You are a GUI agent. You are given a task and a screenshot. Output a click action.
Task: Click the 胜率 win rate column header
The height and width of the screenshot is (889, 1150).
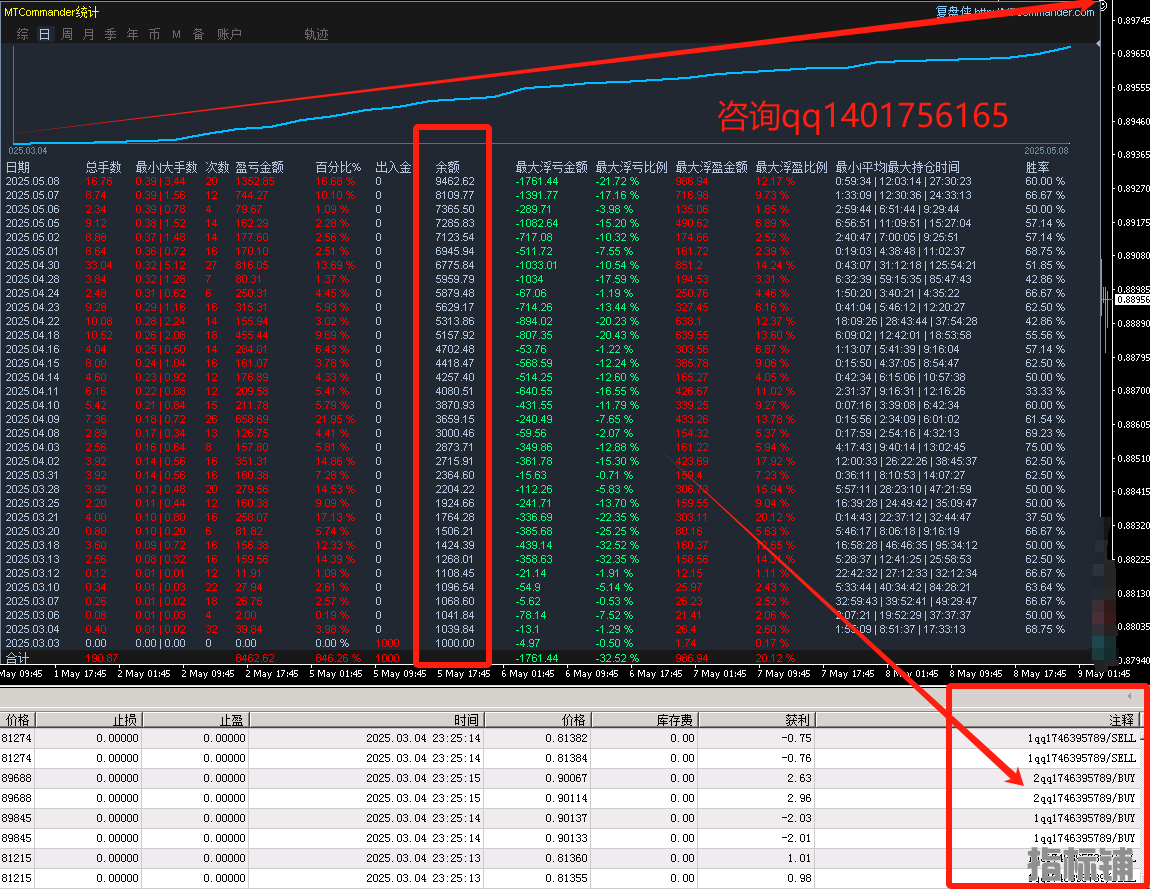(x=1038, y=167)
